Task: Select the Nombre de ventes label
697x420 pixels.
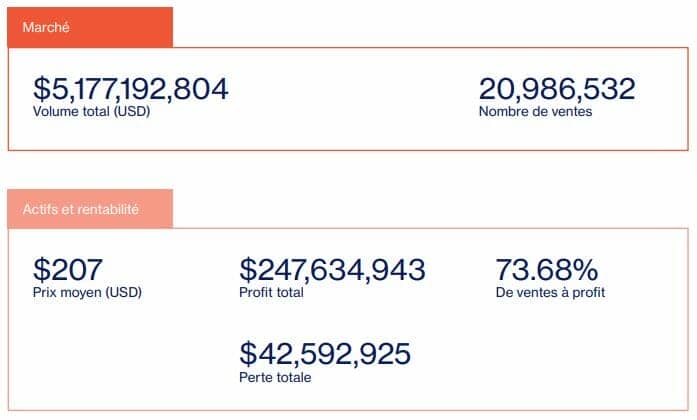Action: (x=535, y=112)
